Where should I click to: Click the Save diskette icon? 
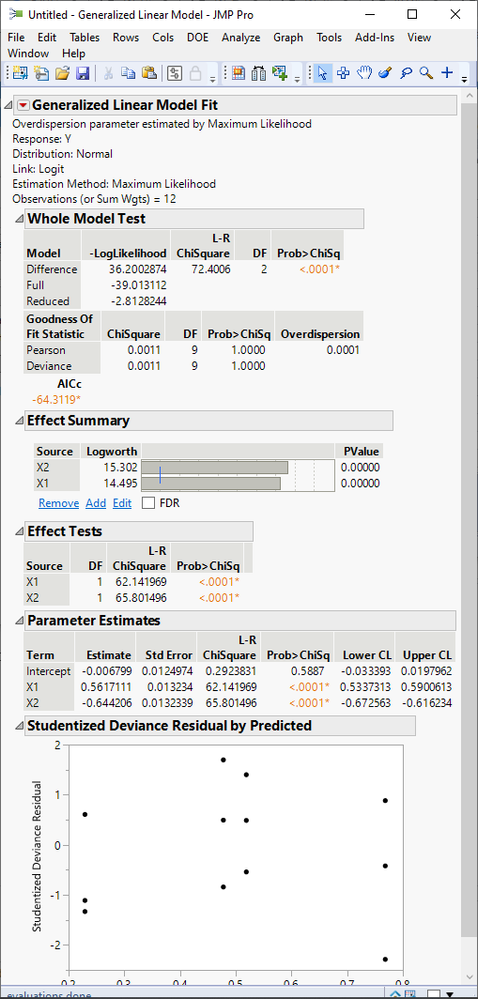(x=82, y=74)
